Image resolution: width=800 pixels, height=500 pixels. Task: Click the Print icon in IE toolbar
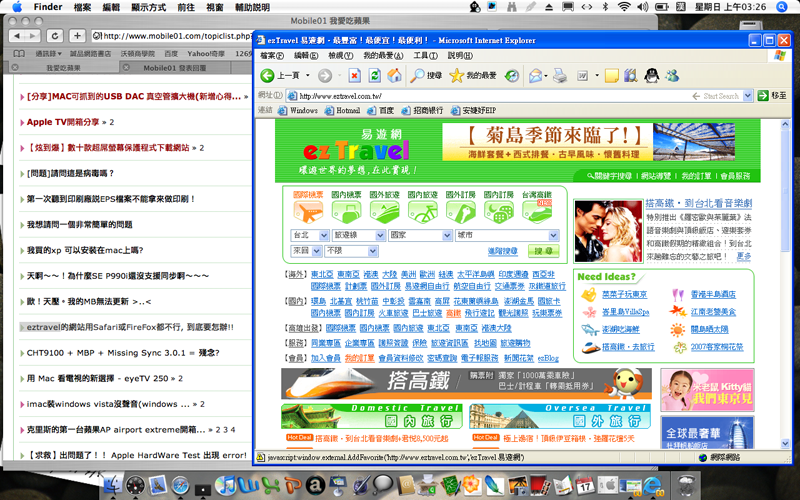pyautogui.click(x=560, y=76)
